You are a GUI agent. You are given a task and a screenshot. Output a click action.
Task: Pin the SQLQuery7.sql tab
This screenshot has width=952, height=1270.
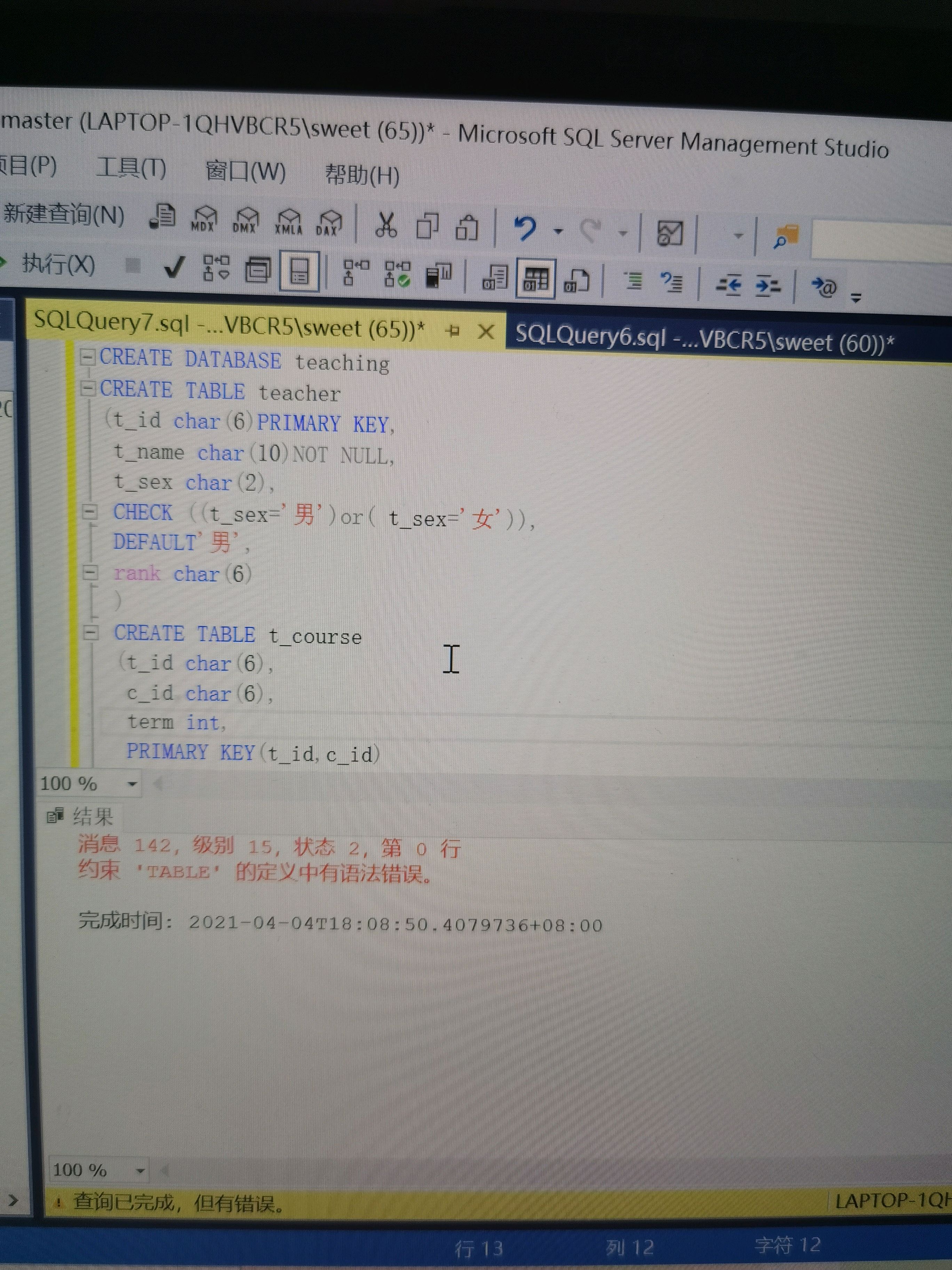click(x=453, y=330)
